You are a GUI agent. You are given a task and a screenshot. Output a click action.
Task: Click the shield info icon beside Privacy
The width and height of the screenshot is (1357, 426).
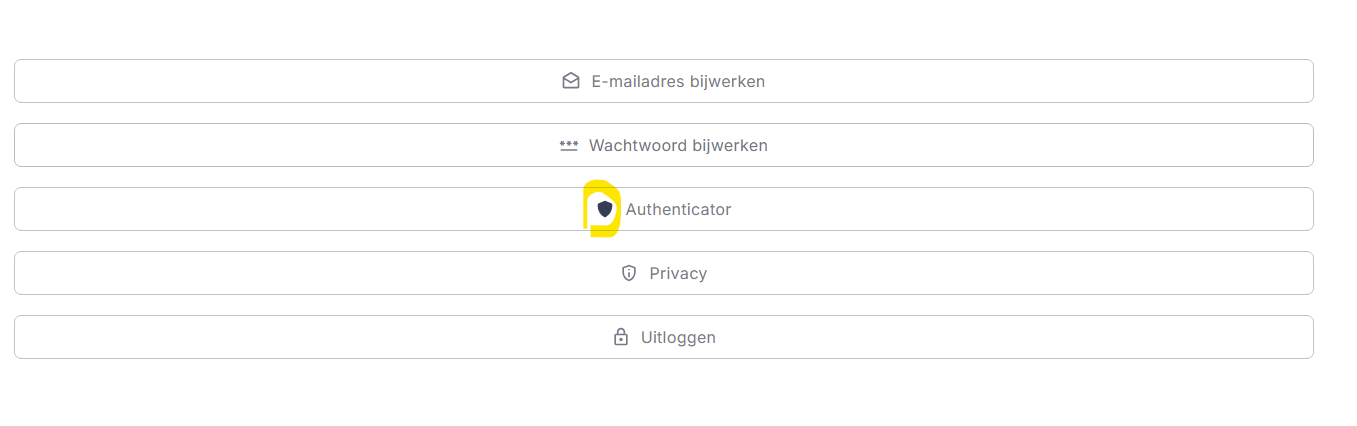coord(629,273)
